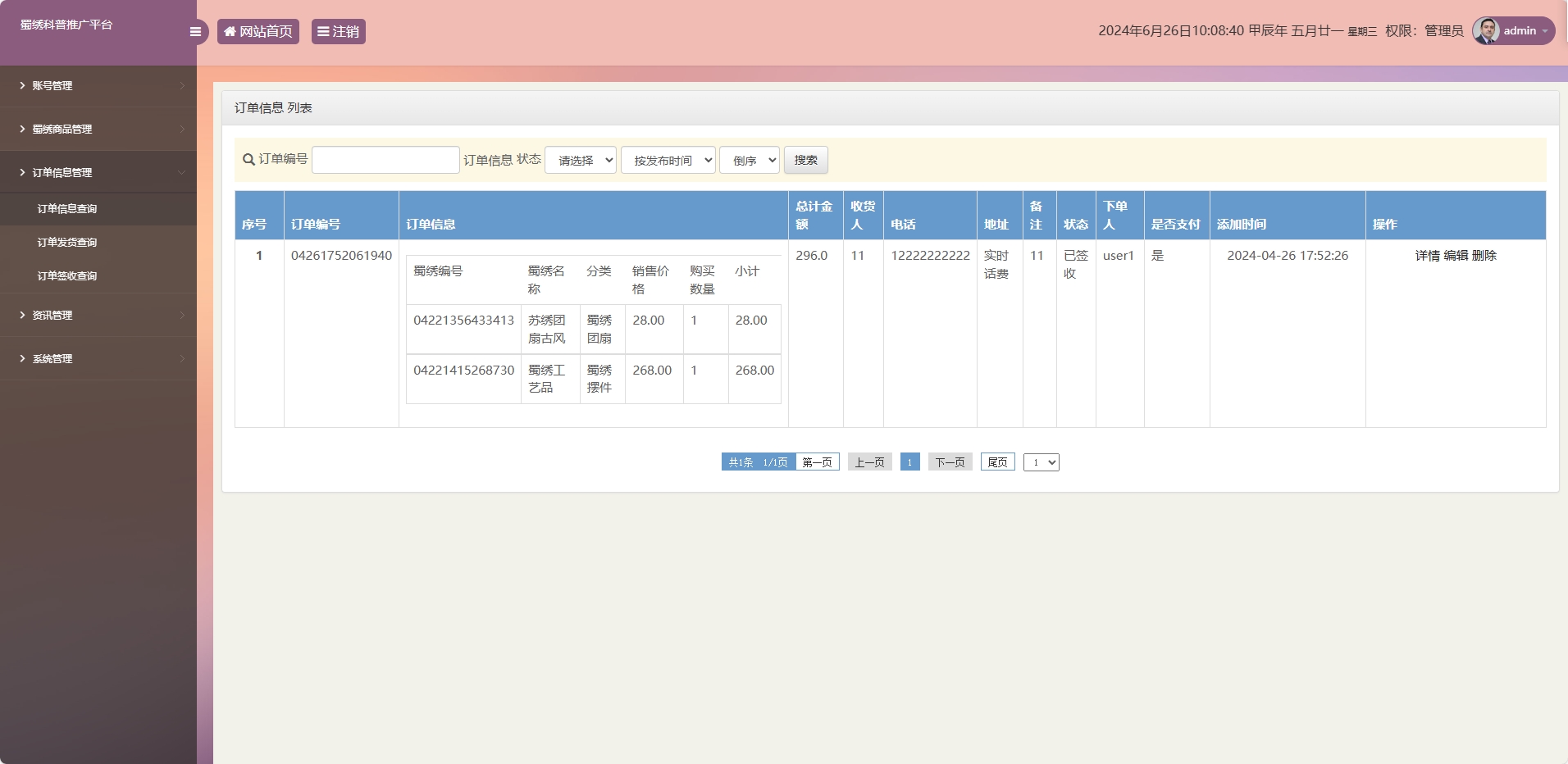Open the 按发布时间 sort dropdown
The image size is (1568, 764).
[x=668, y=160]
